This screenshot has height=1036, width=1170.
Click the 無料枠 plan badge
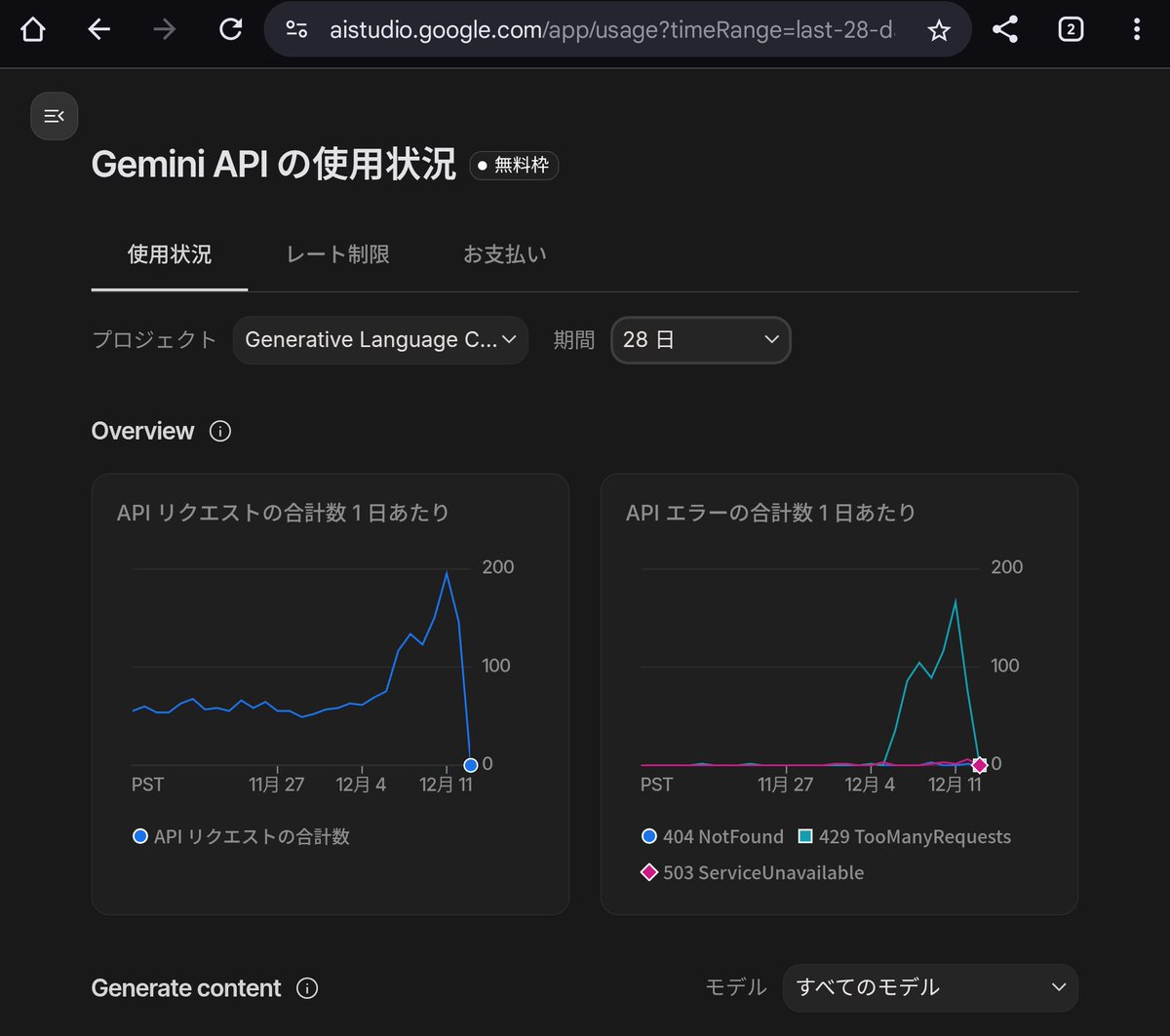point(514,166)
